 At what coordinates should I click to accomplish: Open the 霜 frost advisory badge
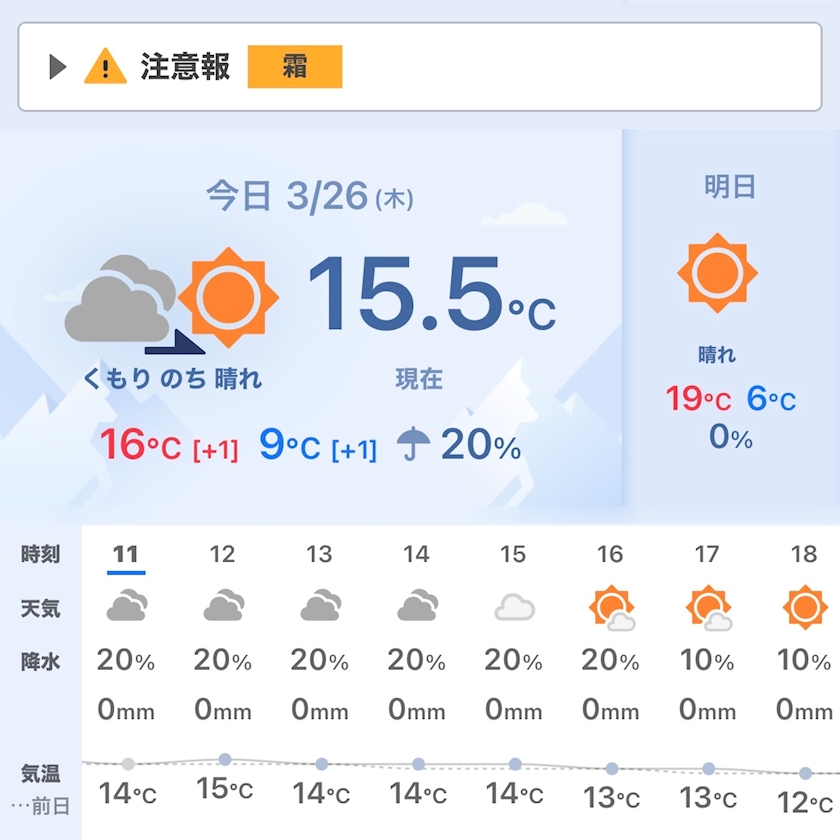click(295, 67)
